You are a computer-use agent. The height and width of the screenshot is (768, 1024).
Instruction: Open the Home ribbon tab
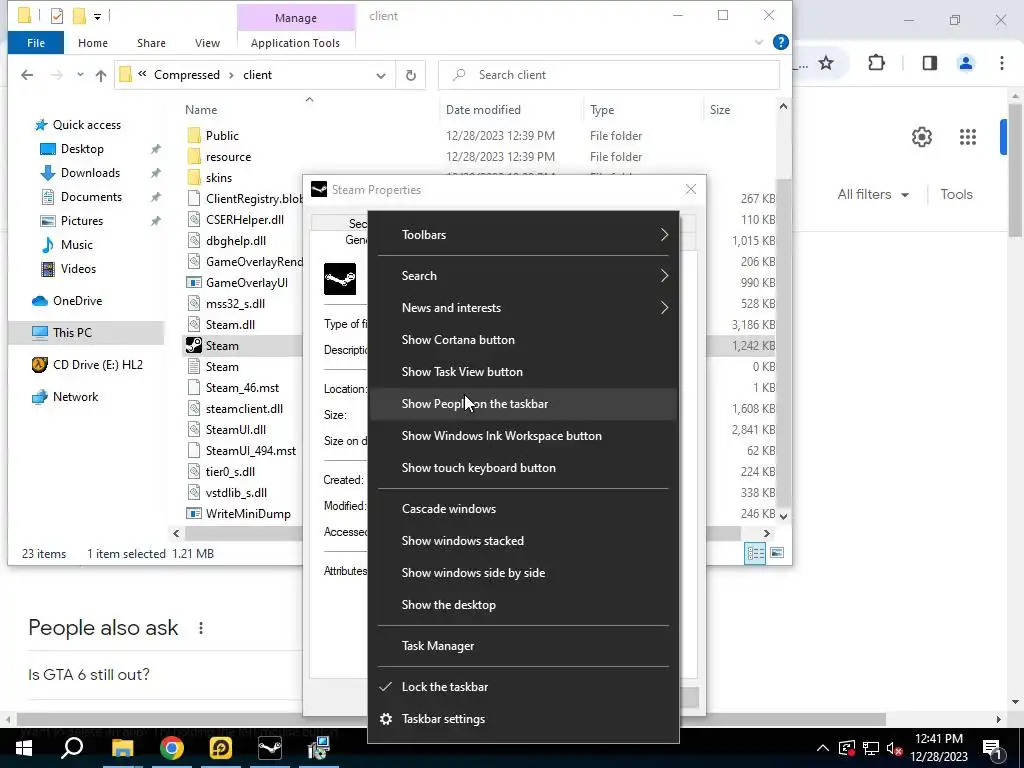[93, 43]
